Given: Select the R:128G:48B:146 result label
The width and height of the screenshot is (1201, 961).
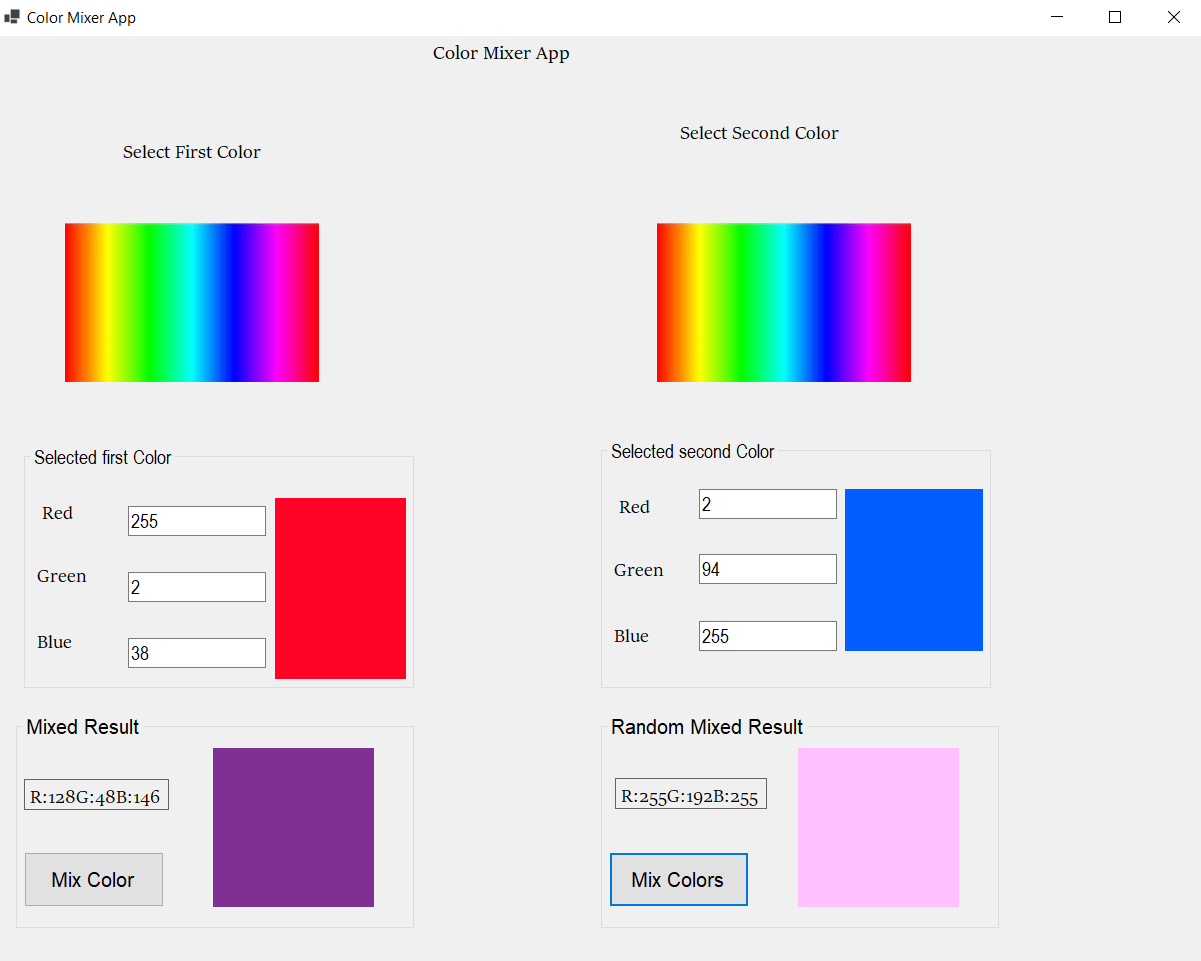Looking at the screenshot, I should point(96,794).
